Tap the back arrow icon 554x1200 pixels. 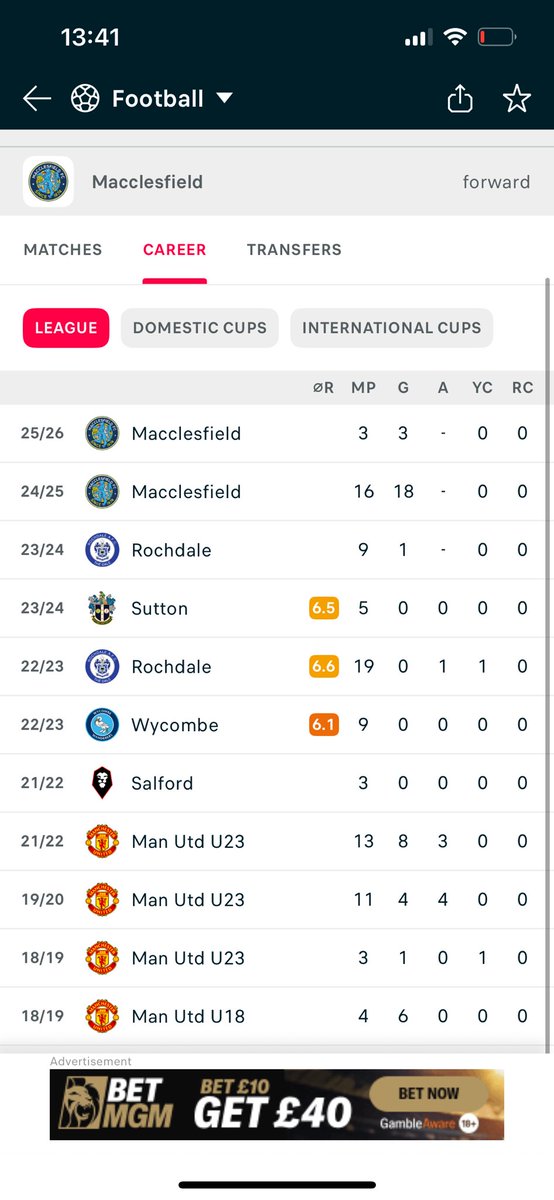pyautogui.click(x=37, y=98)
